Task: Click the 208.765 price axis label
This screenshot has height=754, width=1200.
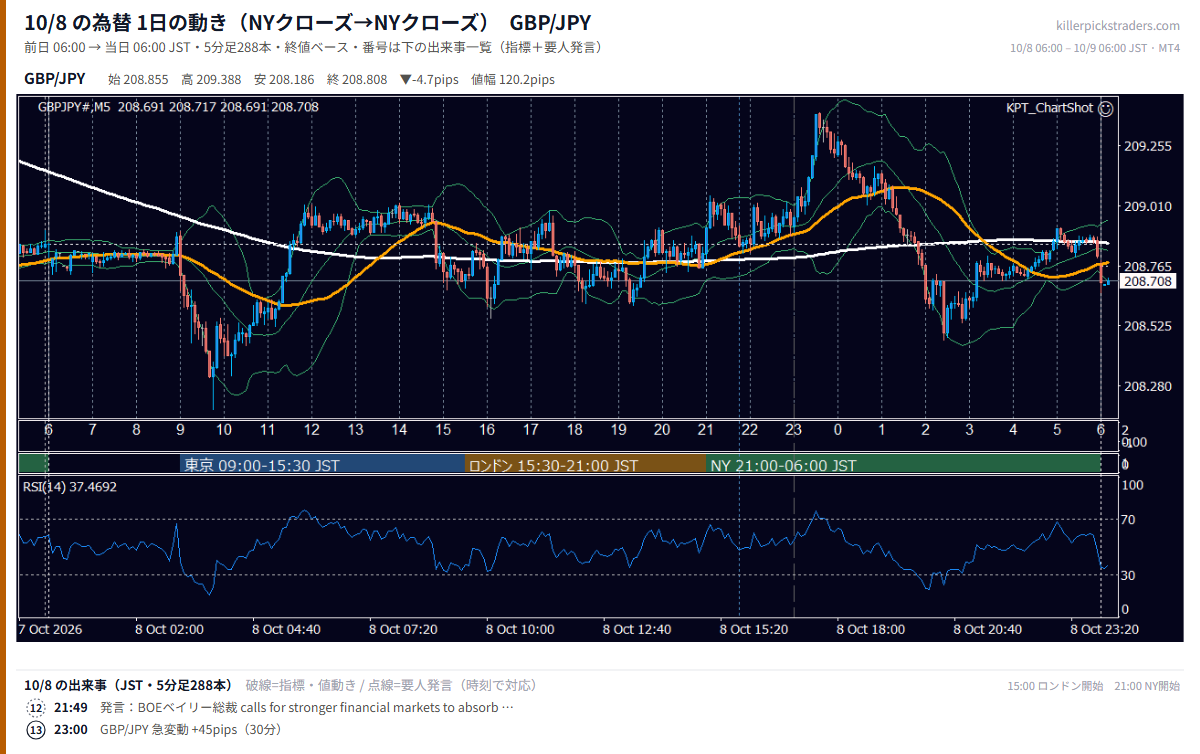Action: point(1148,266)
